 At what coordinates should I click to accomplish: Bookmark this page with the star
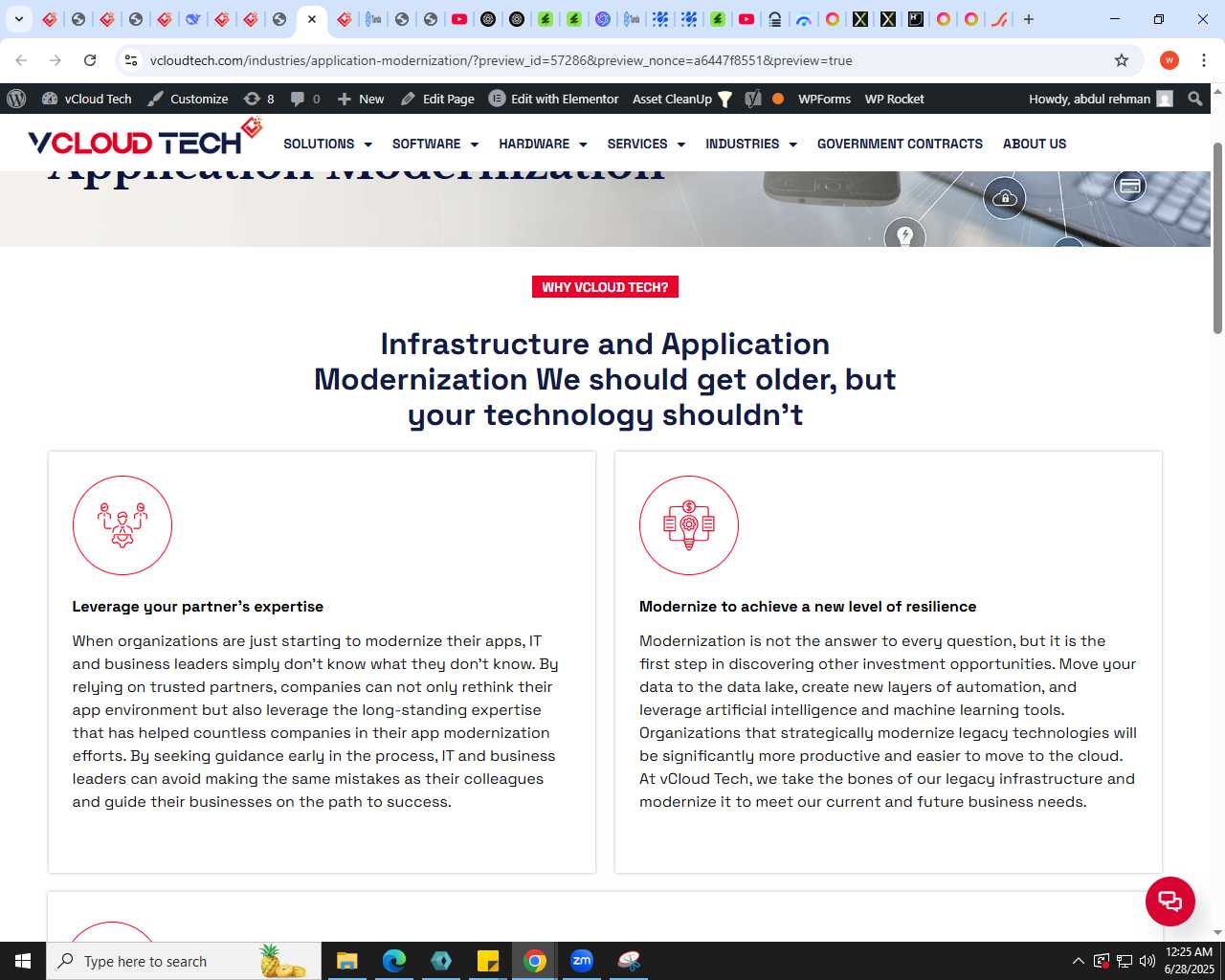pos(1122,60)
